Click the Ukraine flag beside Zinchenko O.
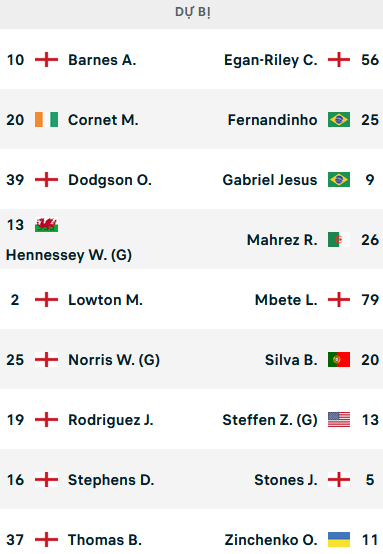Screen dimensions: 383x554 point(339,540)
